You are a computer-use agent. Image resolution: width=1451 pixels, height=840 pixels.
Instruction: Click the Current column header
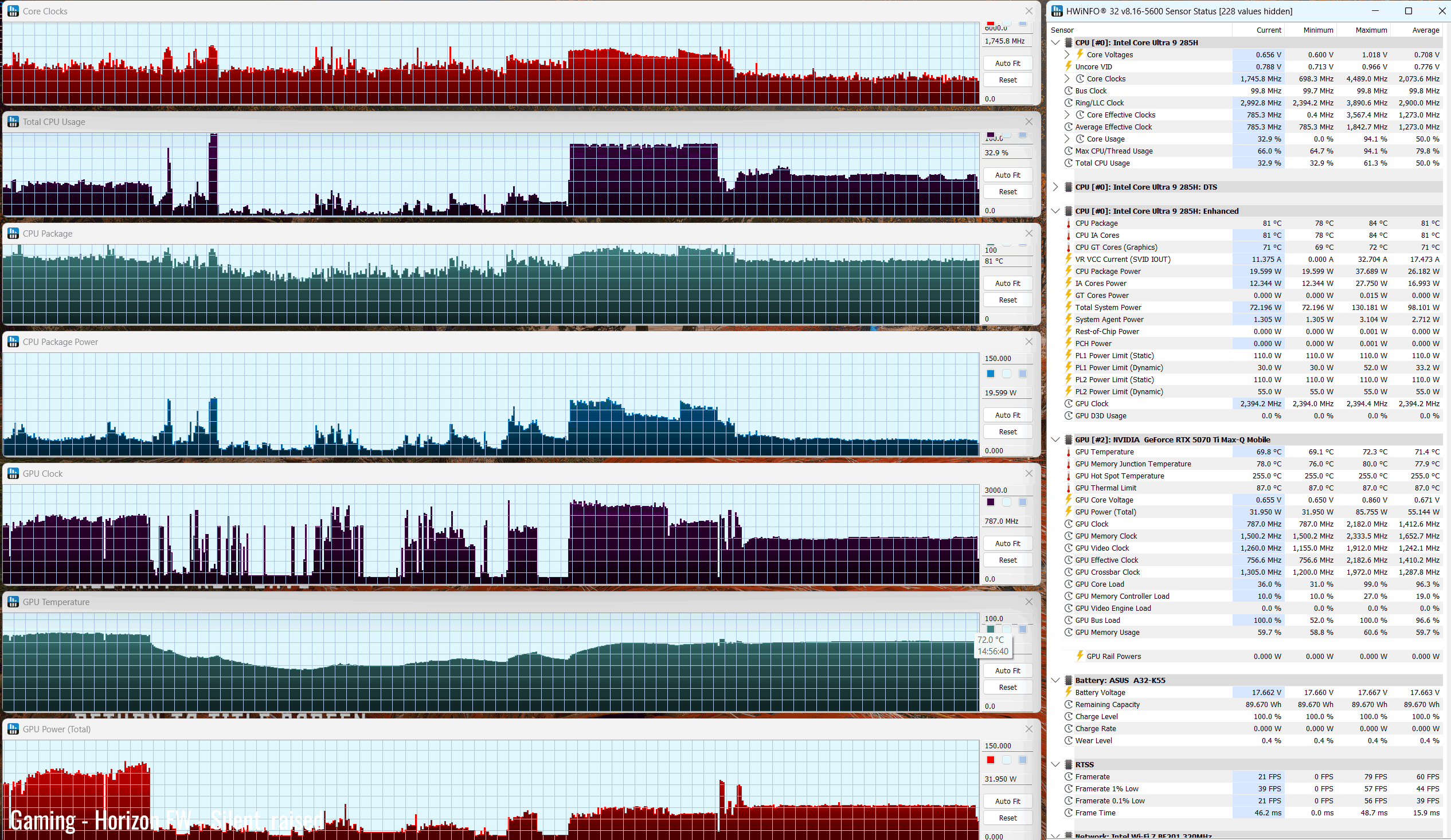click(1259, 30)
